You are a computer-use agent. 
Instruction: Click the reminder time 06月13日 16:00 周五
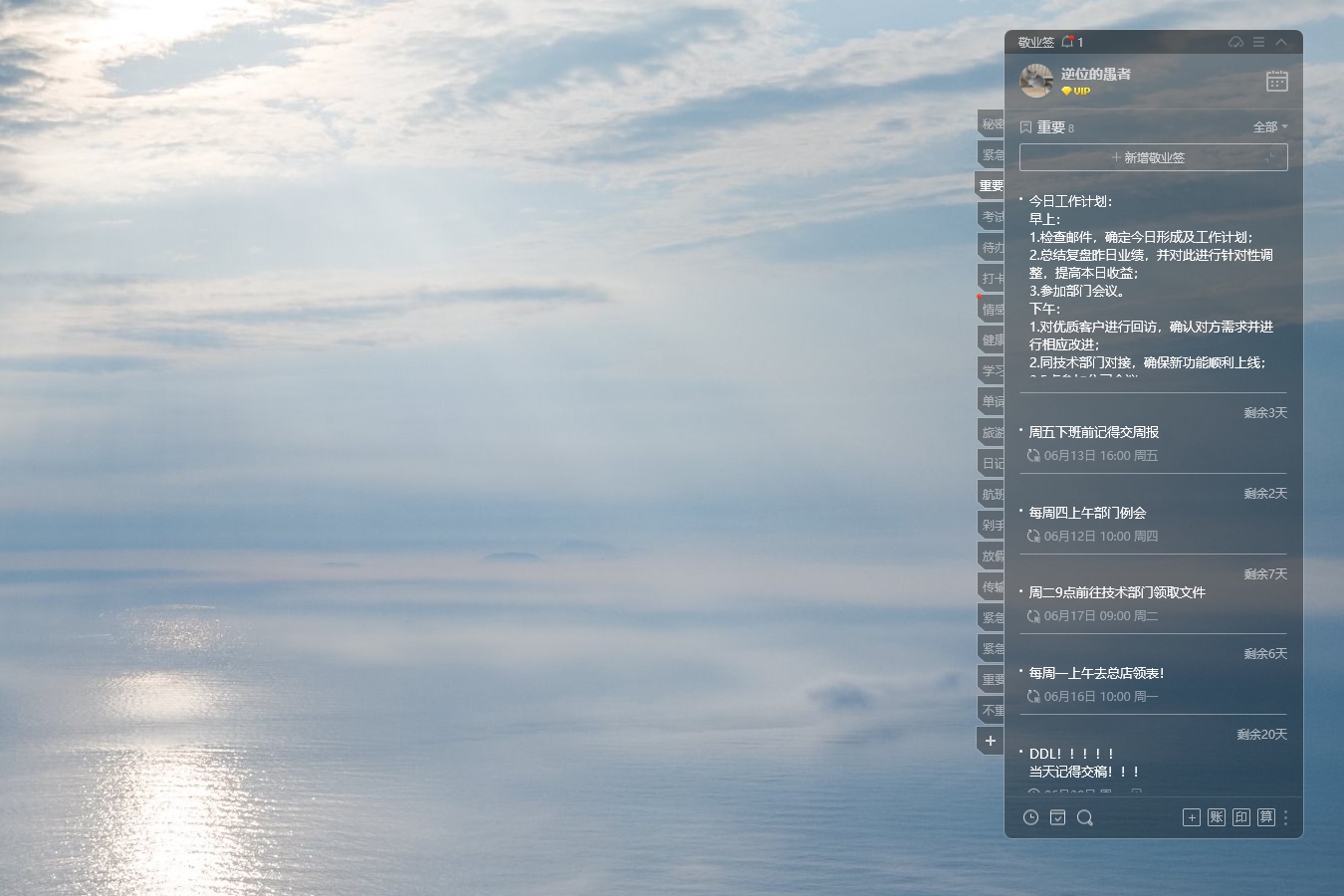point(1101,456)
